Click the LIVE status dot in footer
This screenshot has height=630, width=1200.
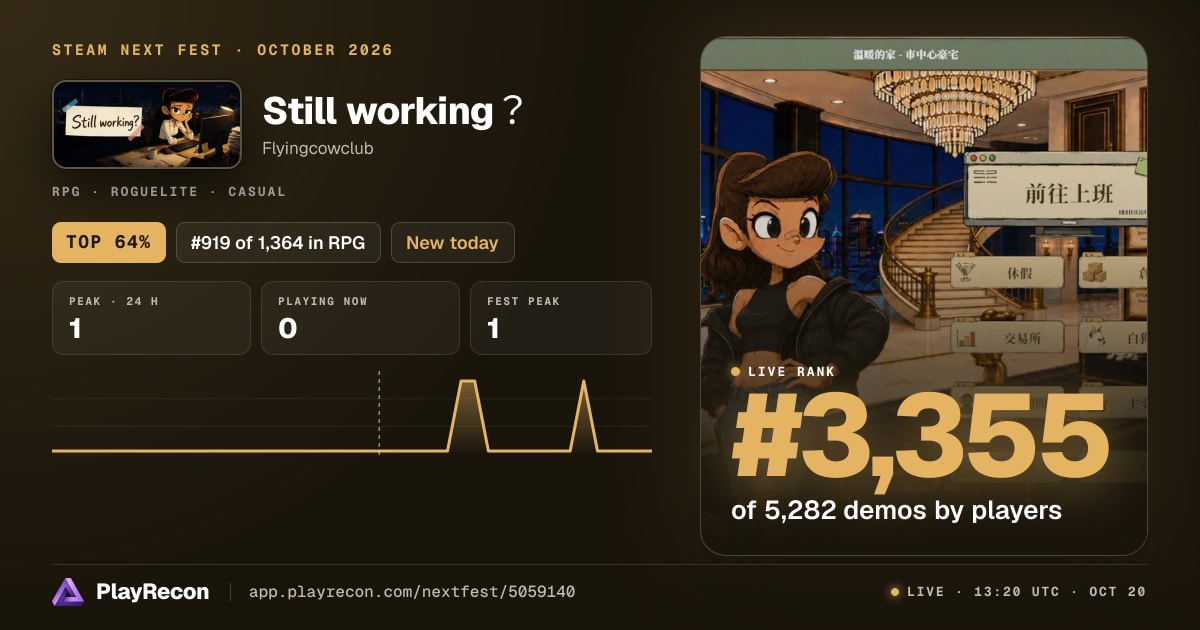click(895, 592)
